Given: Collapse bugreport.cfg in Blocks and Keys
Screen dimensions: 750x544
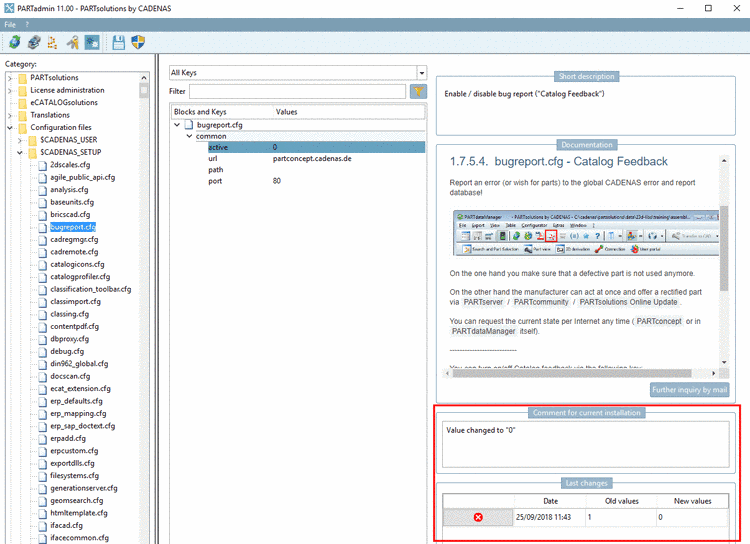Looking at the screenshot, I should click(x=177, y=125).
